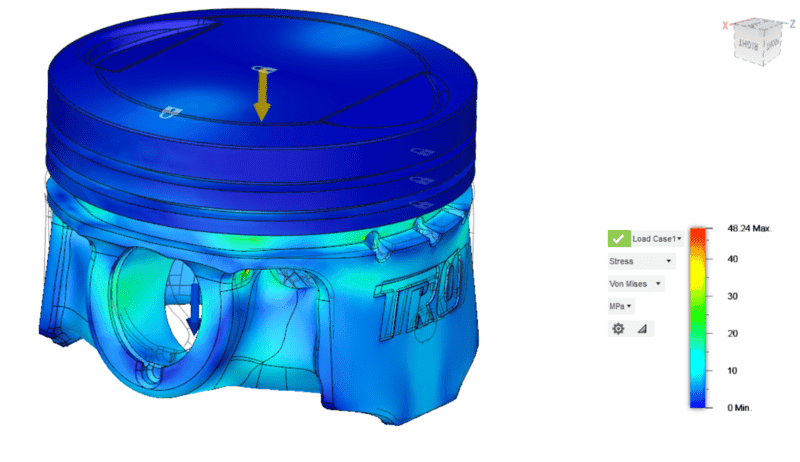Click the 10 legend tick label
The height and width of the screenshot is (462, 800).
(x=732, y=371)
